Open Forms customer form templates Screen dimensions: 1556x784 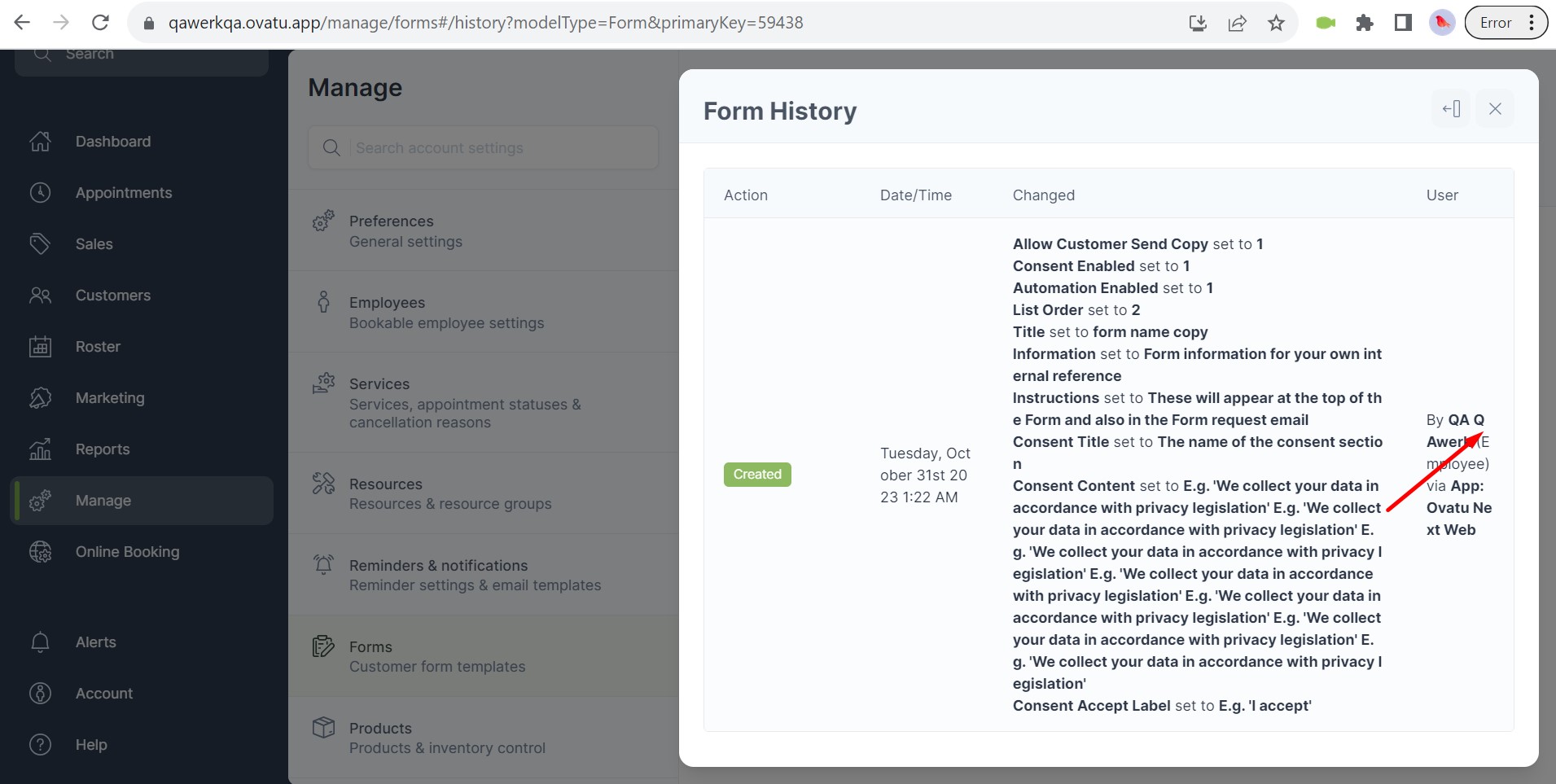tap(484, 657)
